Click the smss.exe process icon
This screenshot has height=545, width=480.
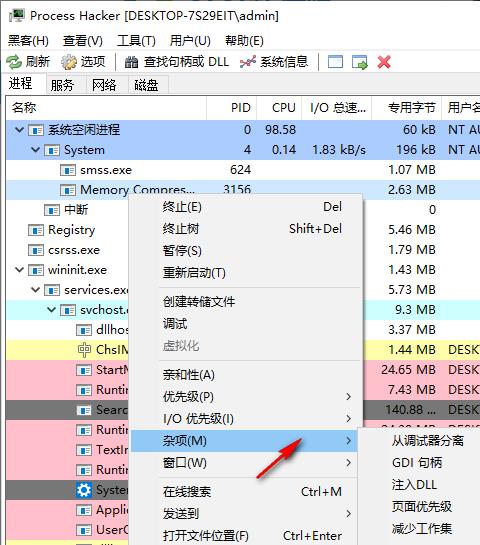point(68,170)
